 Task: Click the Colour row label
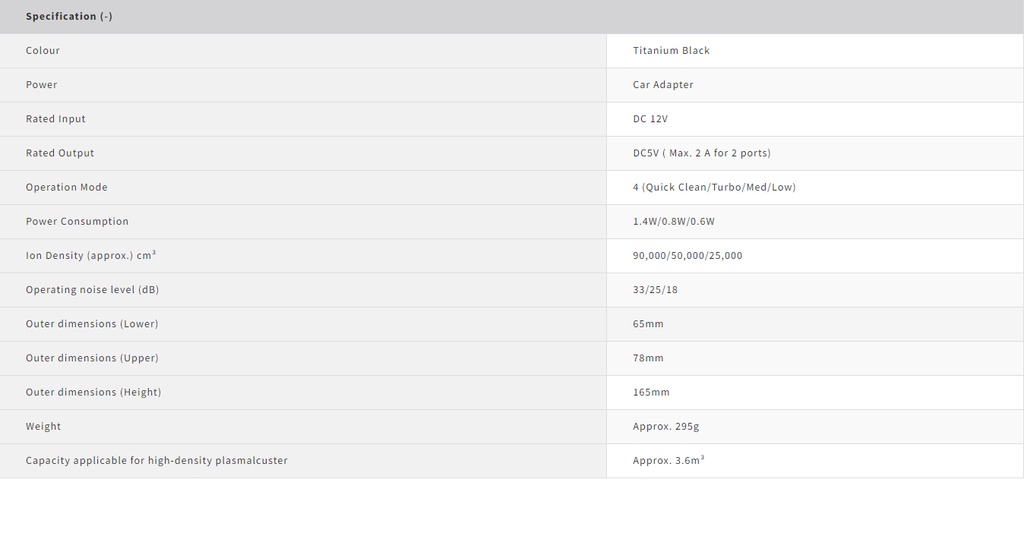43,51
